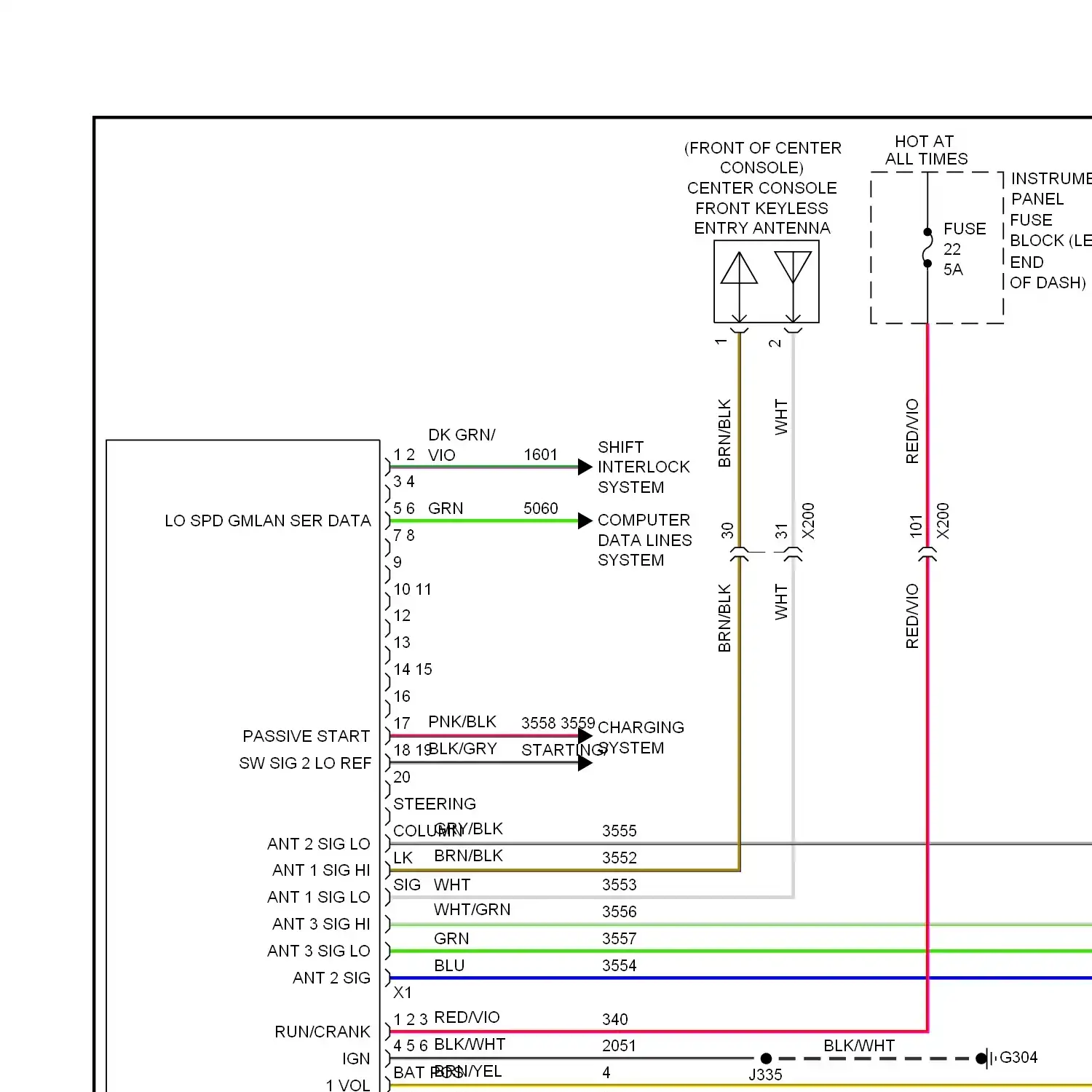Click the STEERING label
The height and width of the screenshot is (1092, 1092).
point(435,804)
